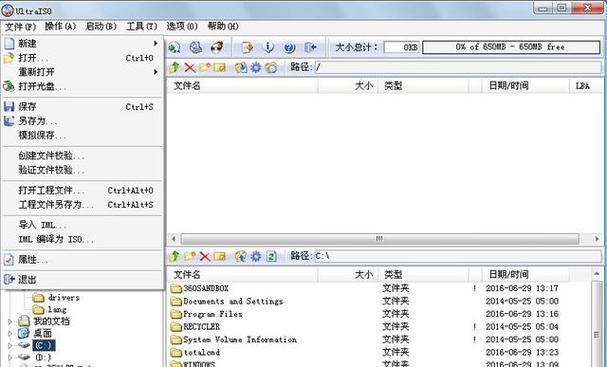The width and height of the screenshot is (607, 367).
Task: Select 保存 in the File menu
Action: [x=82, y=106]
